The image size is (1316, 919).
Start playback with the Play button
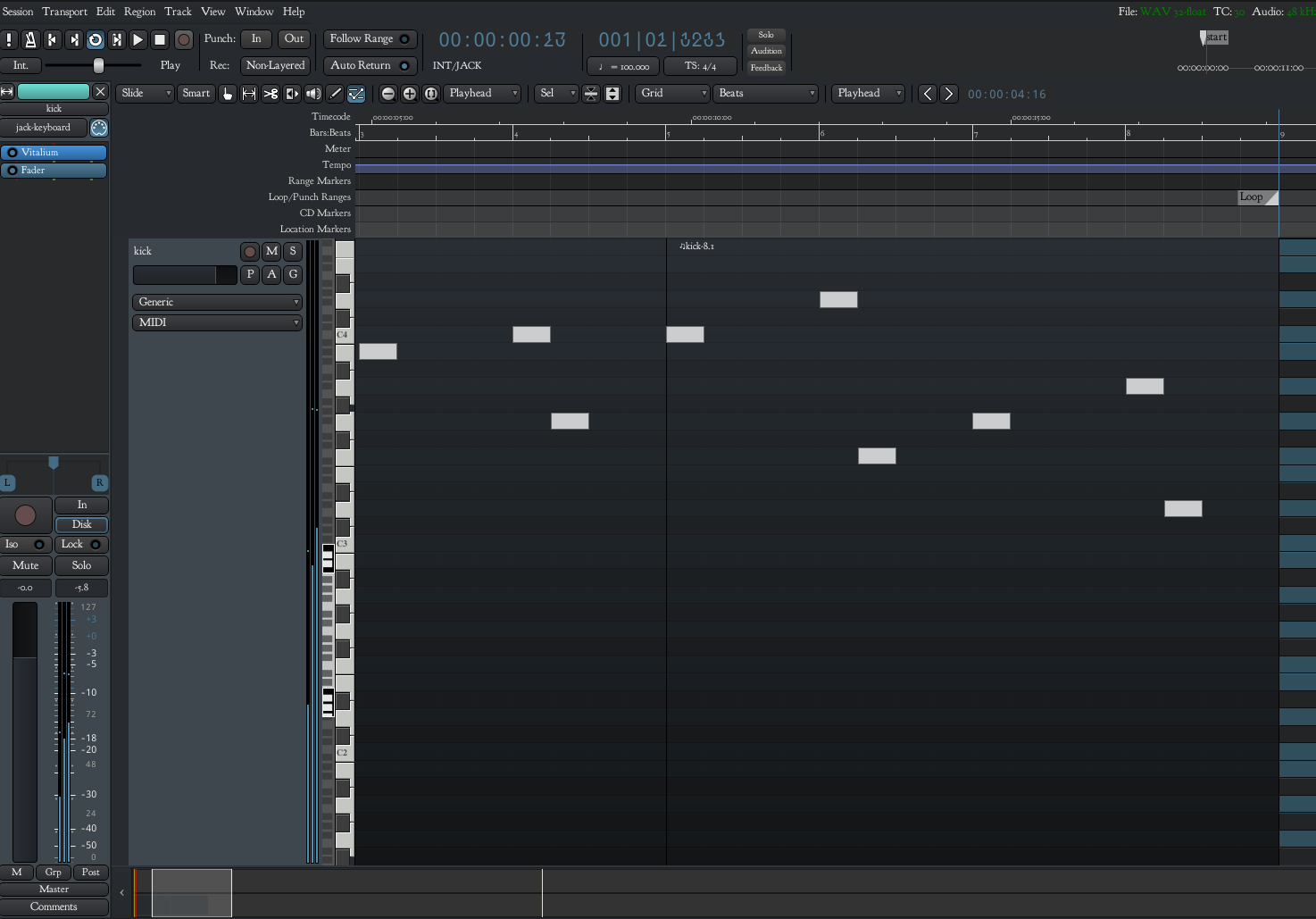tap(137, 39)
